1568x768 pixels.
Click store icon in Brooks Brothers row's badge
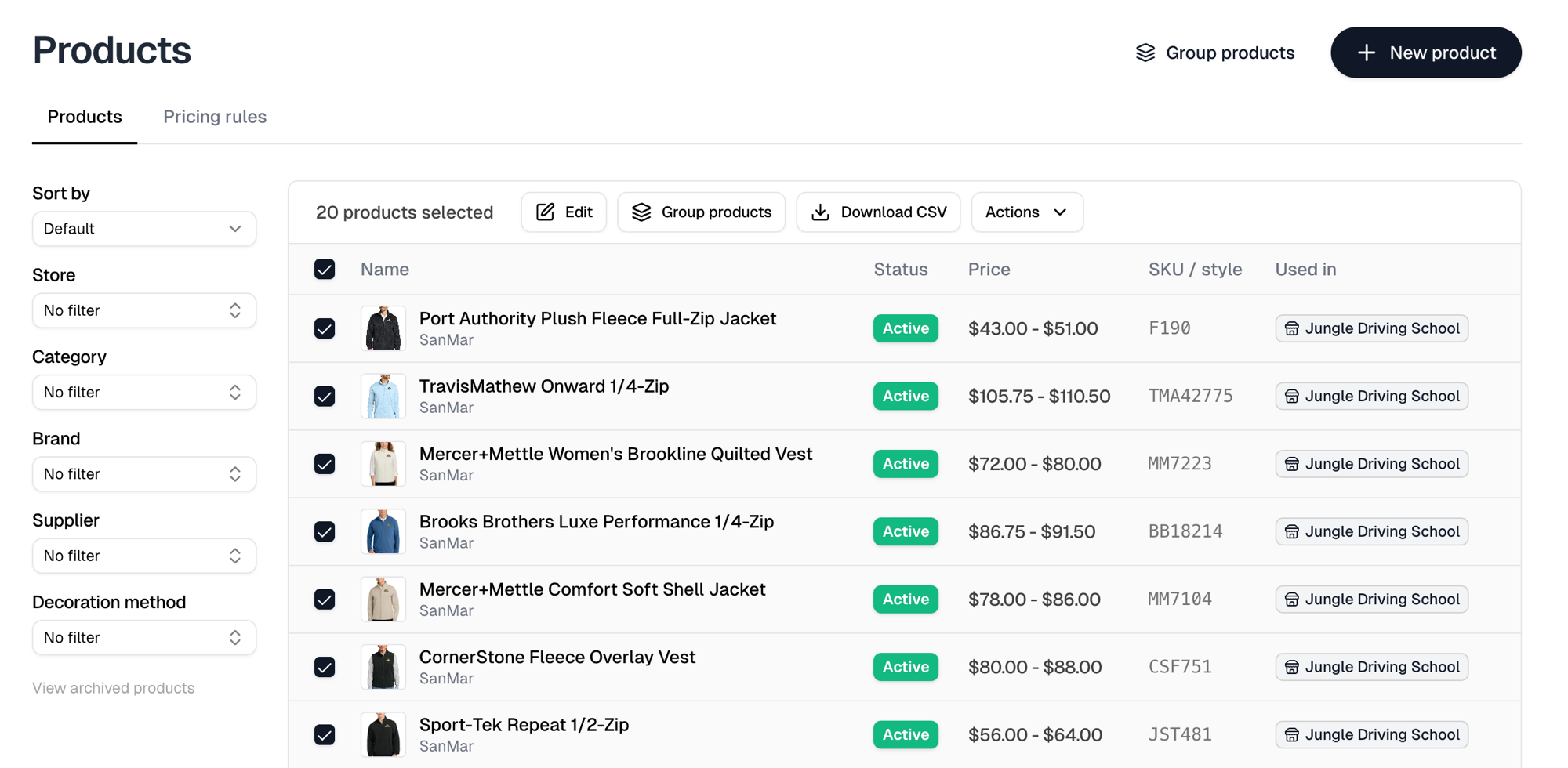pos(1292,531)
